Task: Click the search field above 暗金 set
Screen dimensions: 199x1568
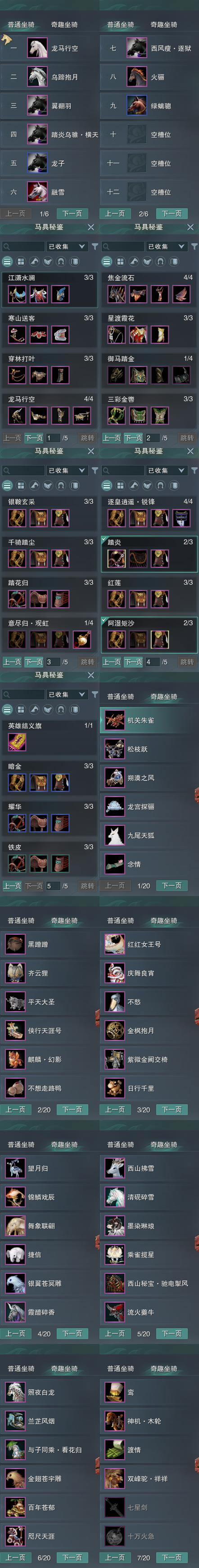Action: [23, 694]
